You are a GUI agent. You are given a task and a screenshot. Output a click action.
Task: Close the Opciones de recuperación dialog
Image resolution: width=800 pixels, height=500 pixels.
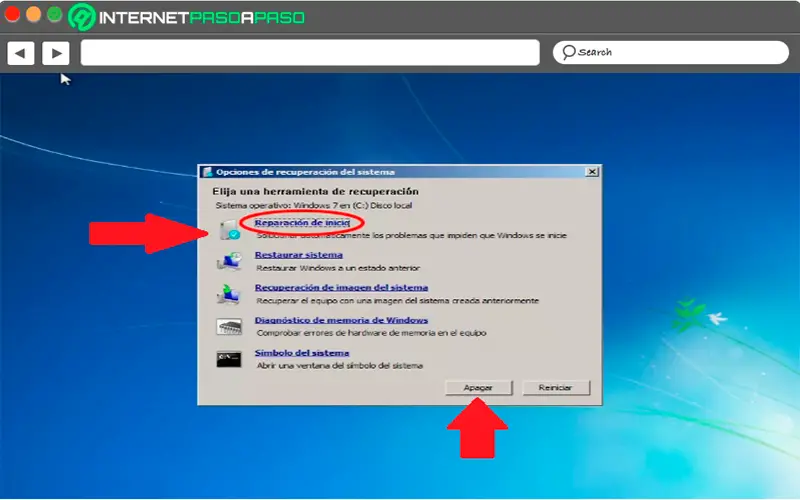click(592, 172)
